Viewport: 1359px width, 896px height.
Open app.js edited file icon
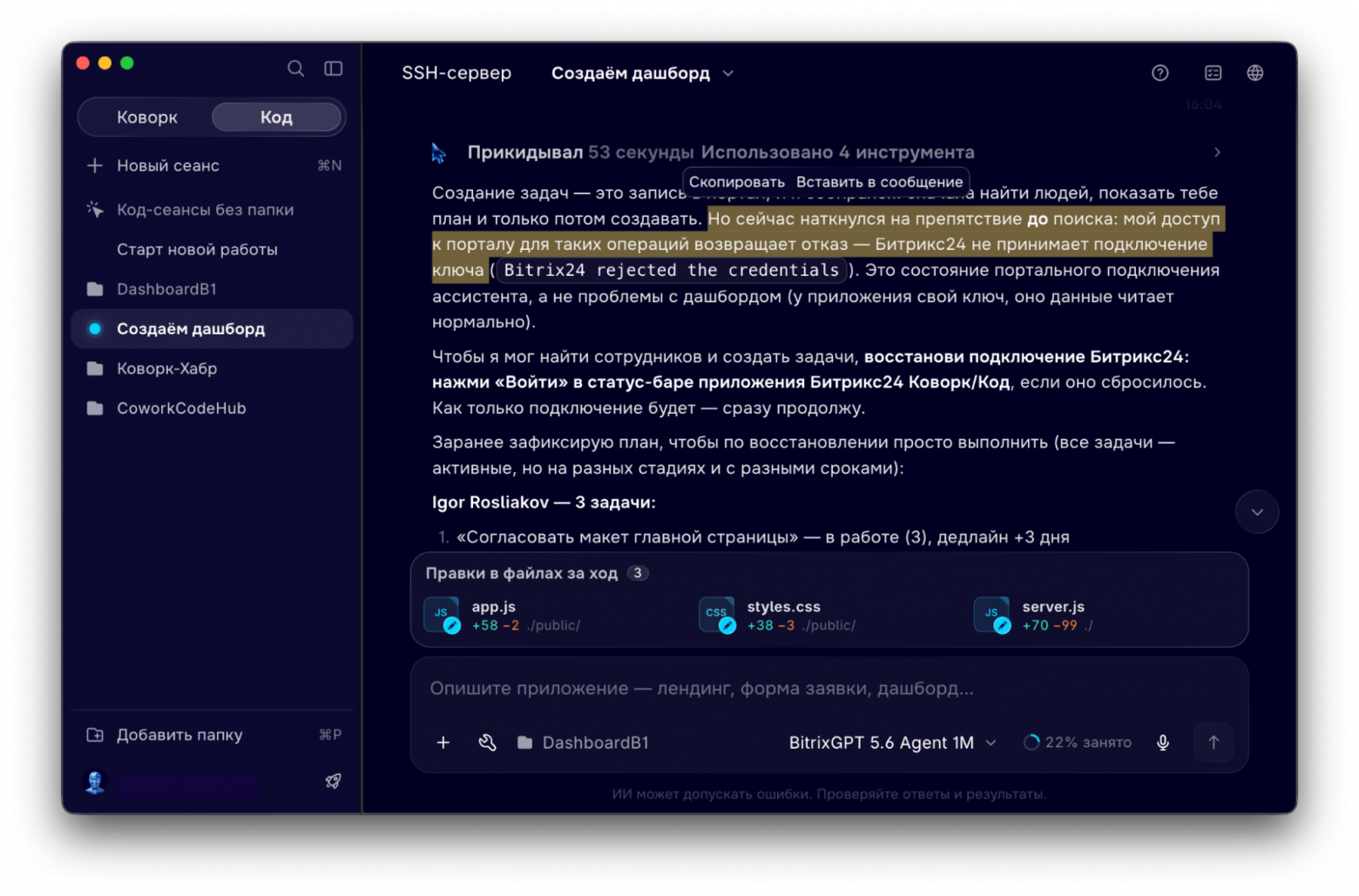442,615
